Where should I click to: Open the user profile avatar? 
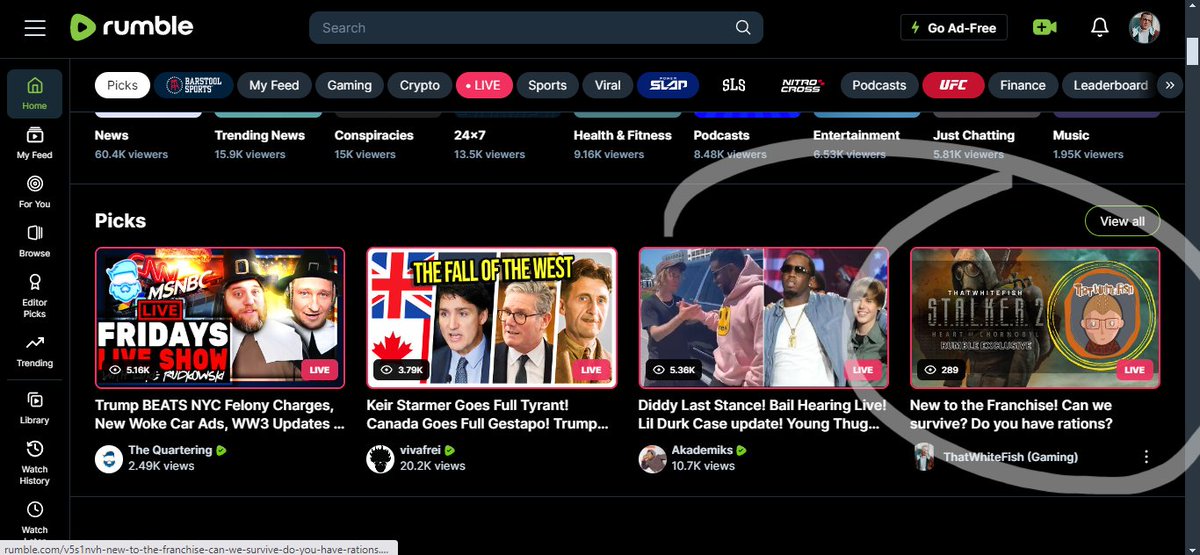(1144, 28)
